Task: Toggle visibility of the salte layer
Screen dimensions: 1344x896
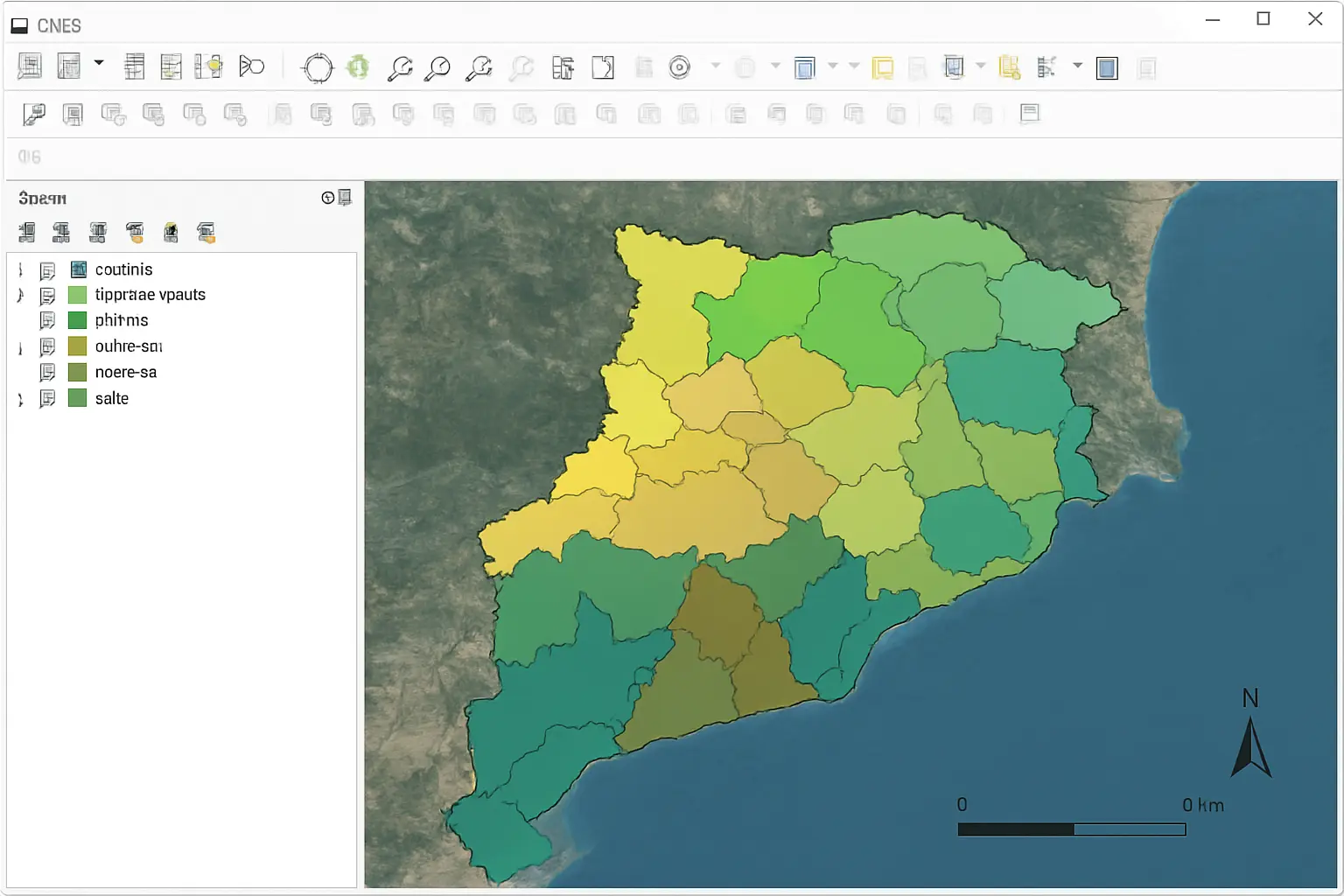Action: [47, 399]
